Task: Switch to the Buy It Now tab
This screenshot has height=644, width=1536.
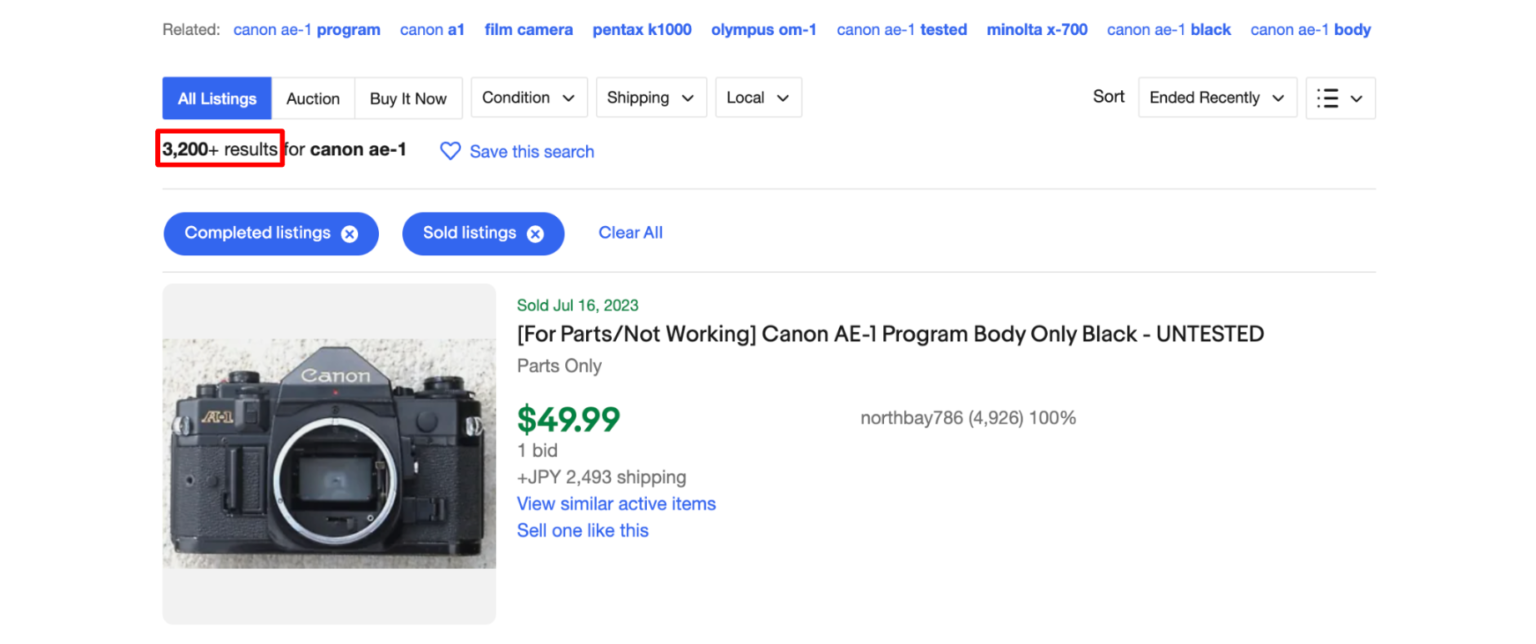Action: pyautogui.click(x=408, y=97)
